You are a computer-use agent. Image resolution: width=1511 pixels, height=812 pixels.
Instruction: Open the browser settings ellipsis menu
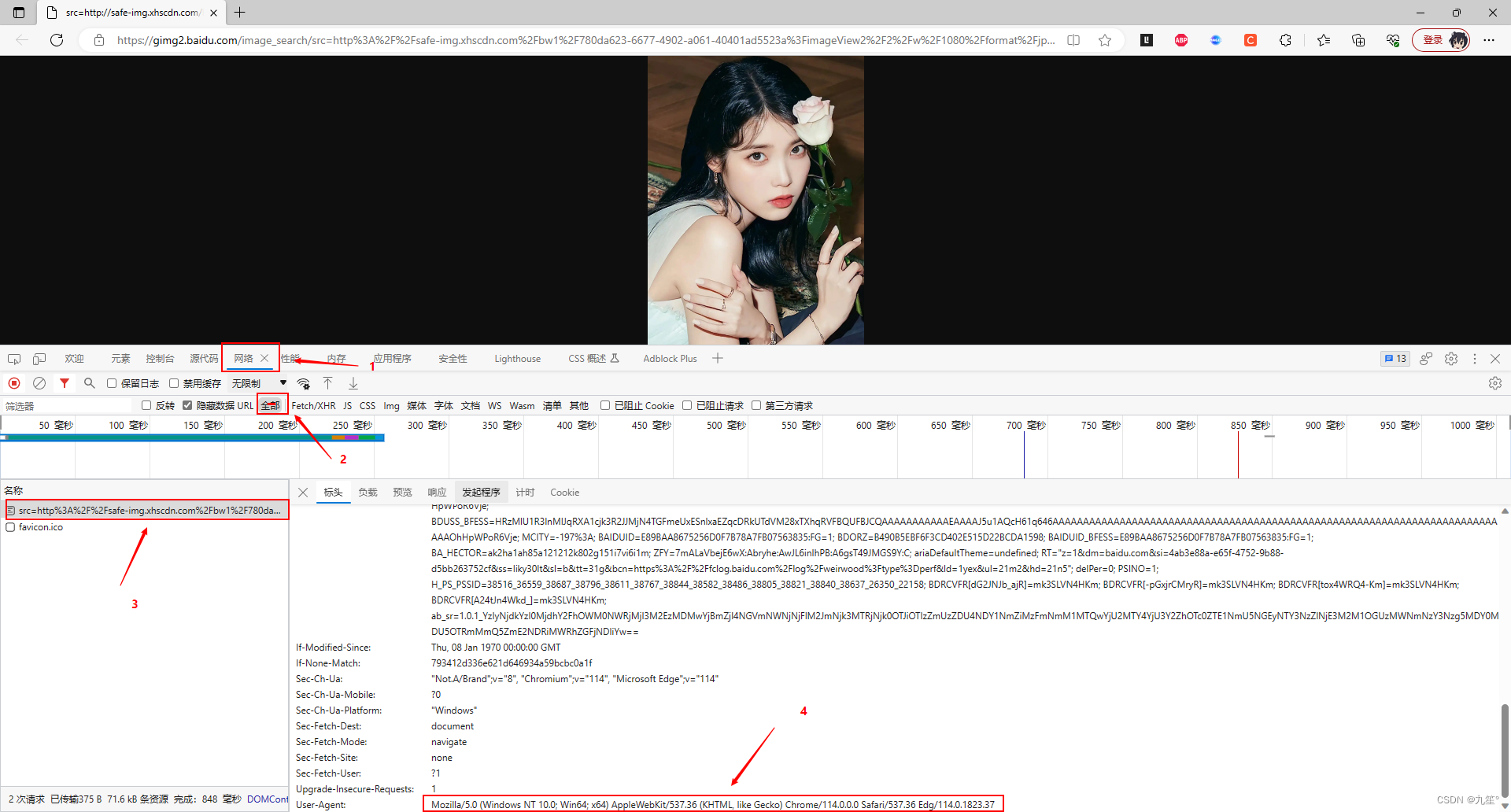point(1489,40)
